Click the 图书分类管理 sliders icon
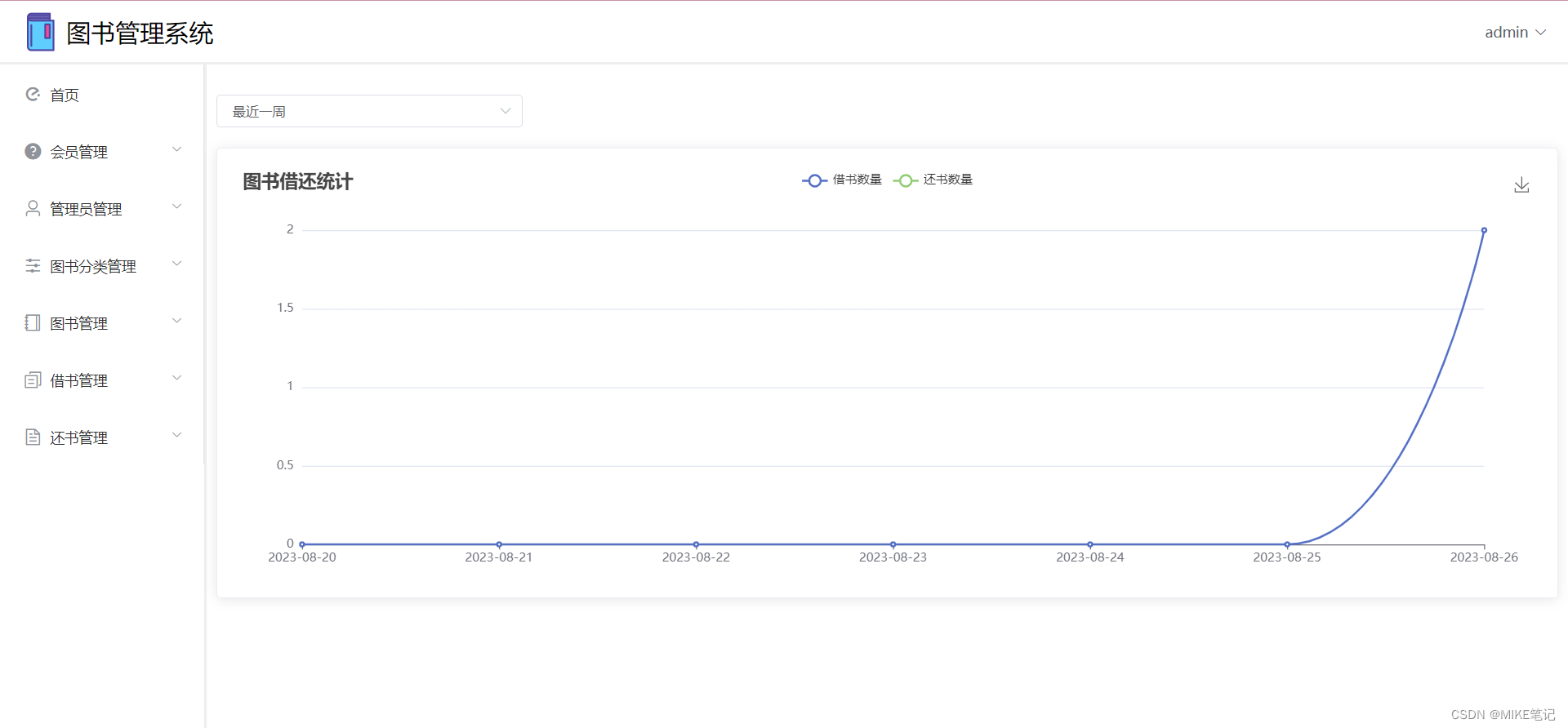The image size is (1568, 728). tap(33, 265)
